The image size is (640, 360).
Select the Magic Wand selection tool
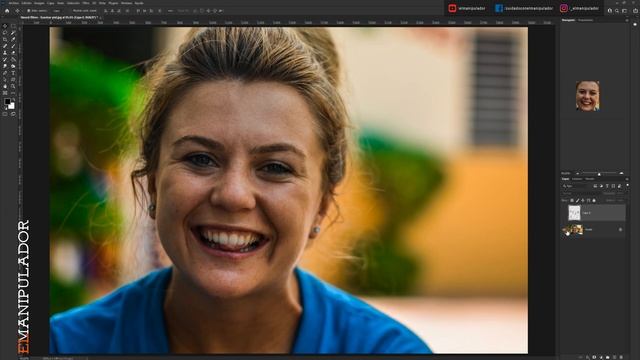point(13,33)
